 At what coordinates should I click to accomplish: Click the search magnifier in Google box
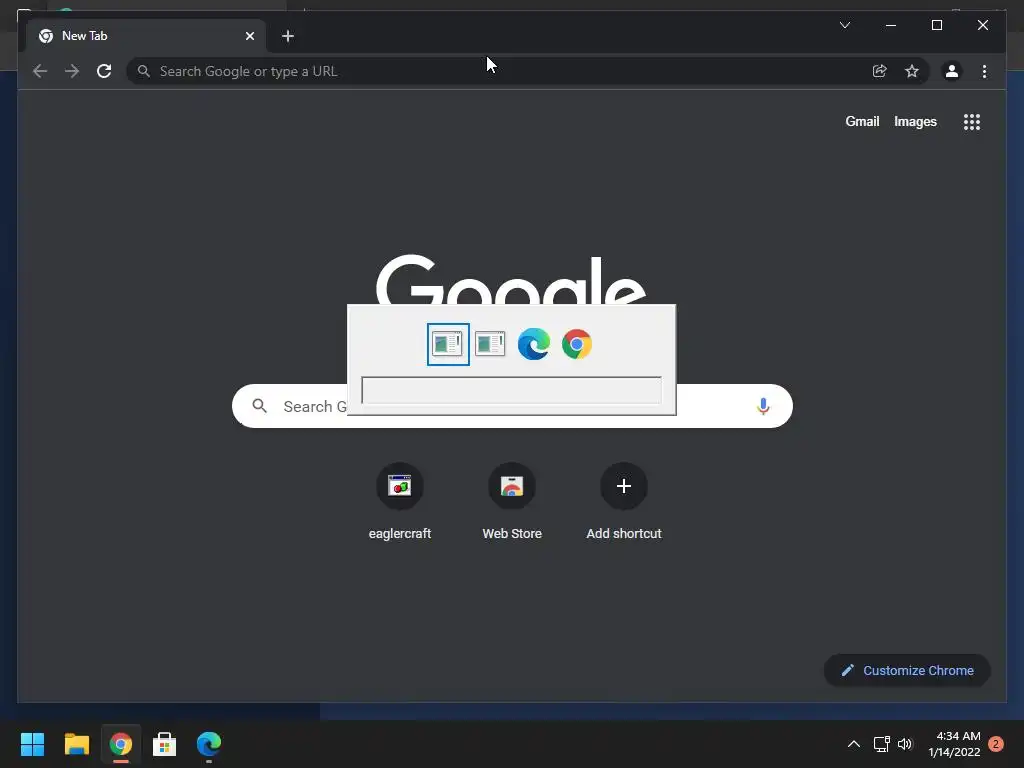coord(259,406)
